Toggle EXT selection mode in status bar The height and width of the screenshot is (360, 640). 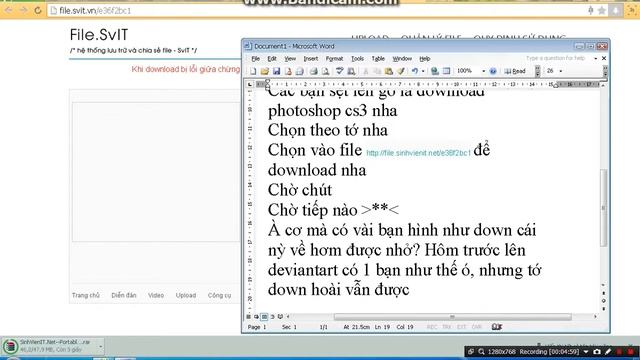click(461, 327)
